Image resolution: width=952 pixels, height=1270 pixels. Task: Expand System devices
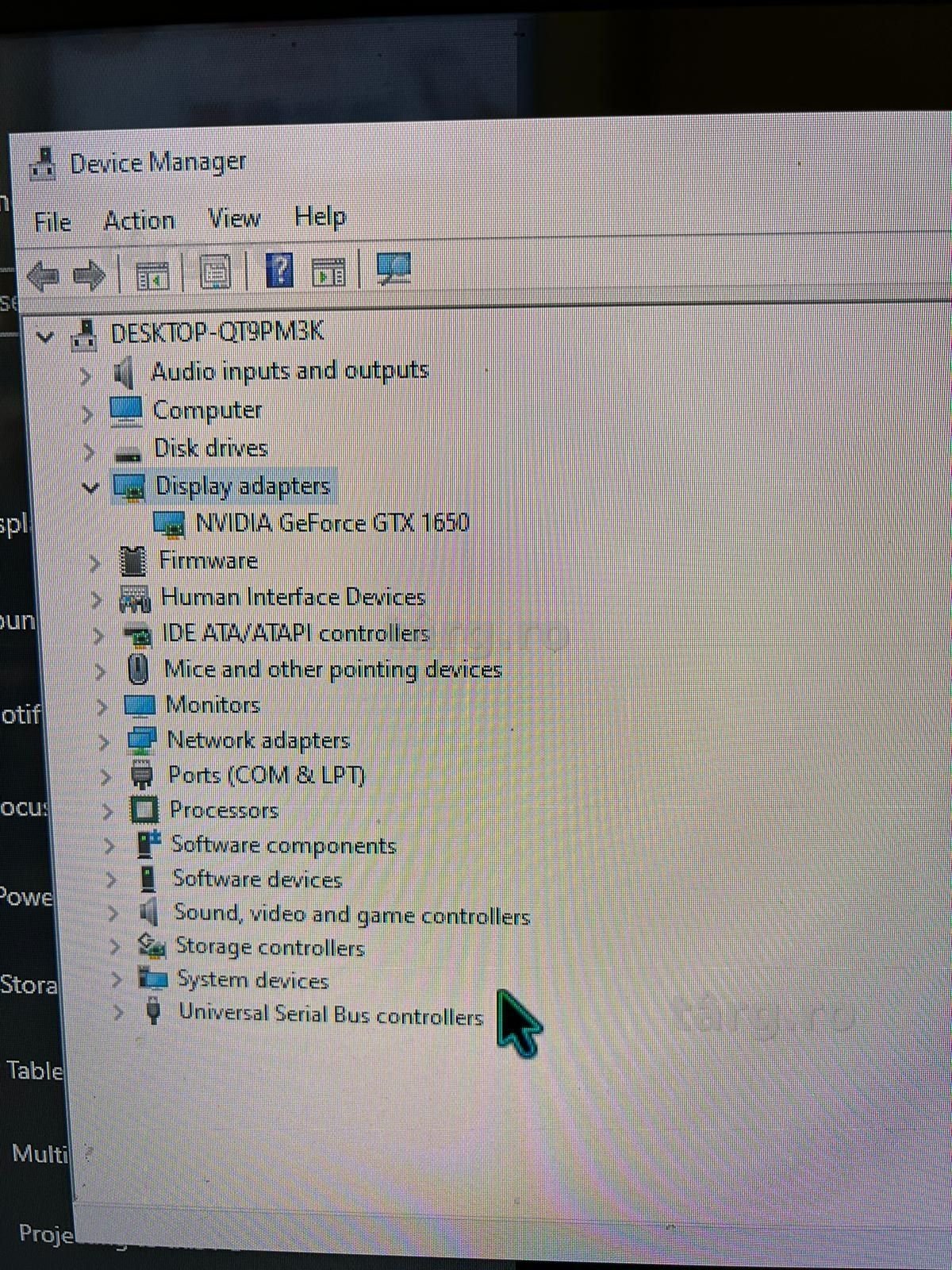coord(117,979)
